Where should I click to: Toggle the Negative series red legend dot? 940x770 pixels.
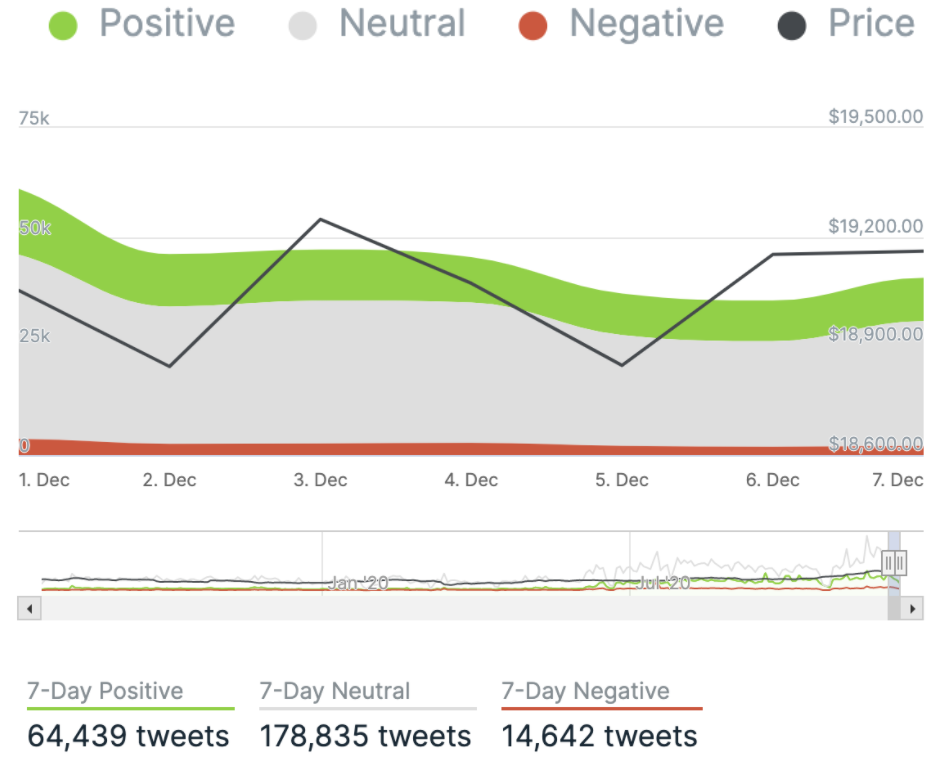point(533,25)
